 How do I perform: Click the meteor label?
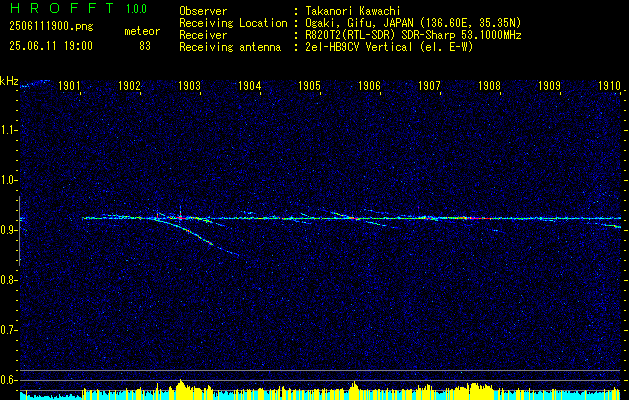(142, 31)
